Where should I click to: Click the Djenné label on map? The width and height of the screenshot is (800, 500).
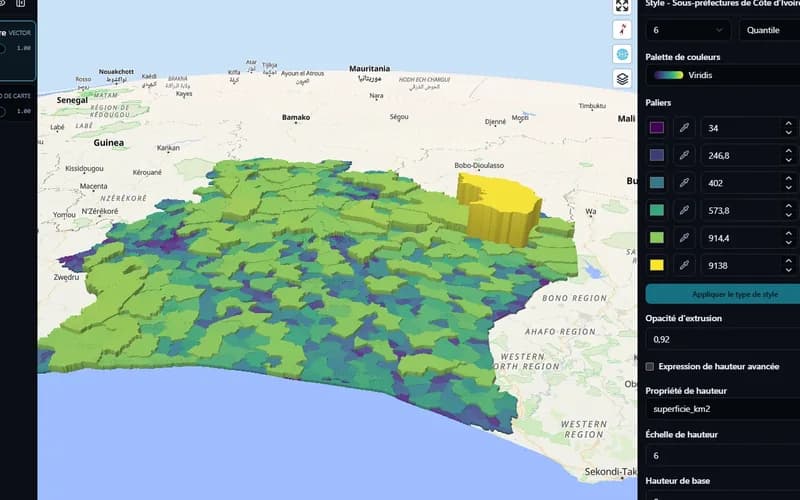pyautogui.click(x=495, y=122)
